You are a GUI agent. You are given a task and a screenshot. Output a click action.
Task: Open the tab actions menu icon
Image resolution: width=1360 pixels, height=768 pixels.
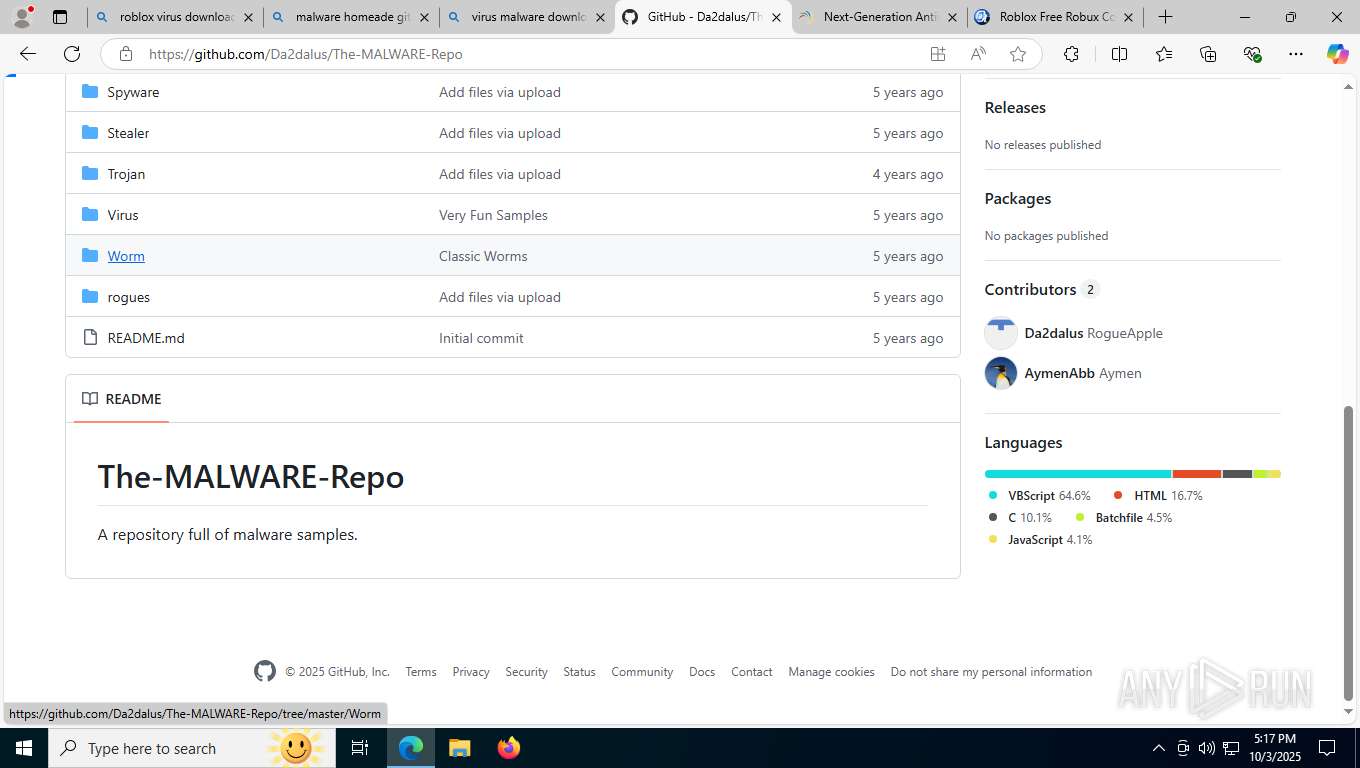pyautogui.click(x=60, y=17)
